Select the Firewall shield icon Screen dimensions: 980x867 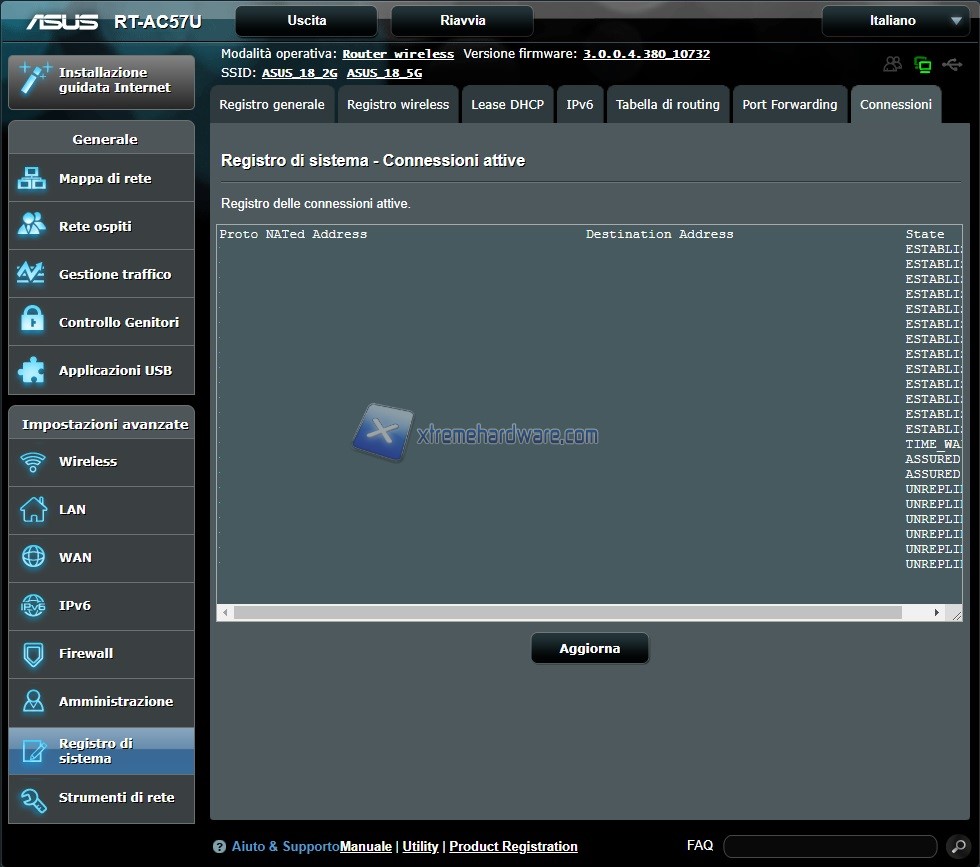pos(33,654)
